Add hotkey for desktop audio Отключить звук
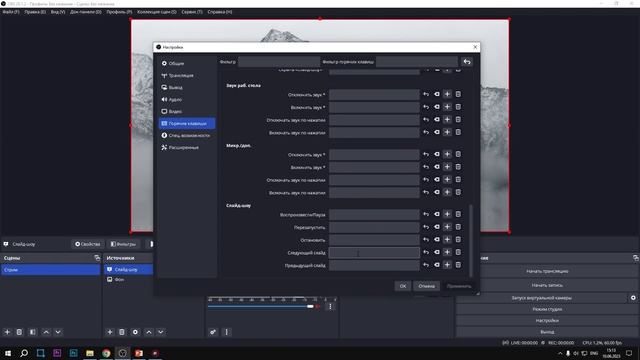Image resolution: width=640 pixels, height=360 pixels. click(447, 94)
